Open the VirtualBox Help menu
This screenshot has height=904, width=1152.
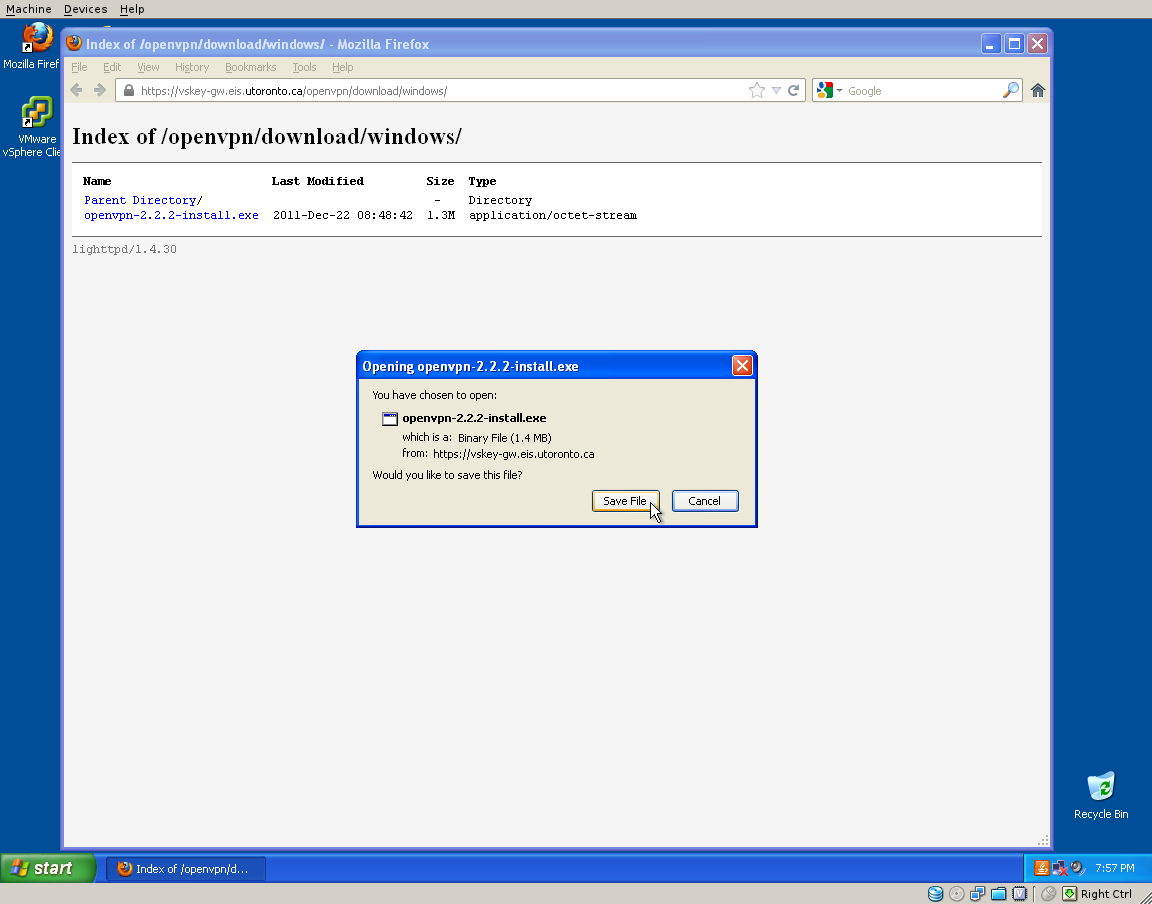pyautogui.click(x=132, y=9)
